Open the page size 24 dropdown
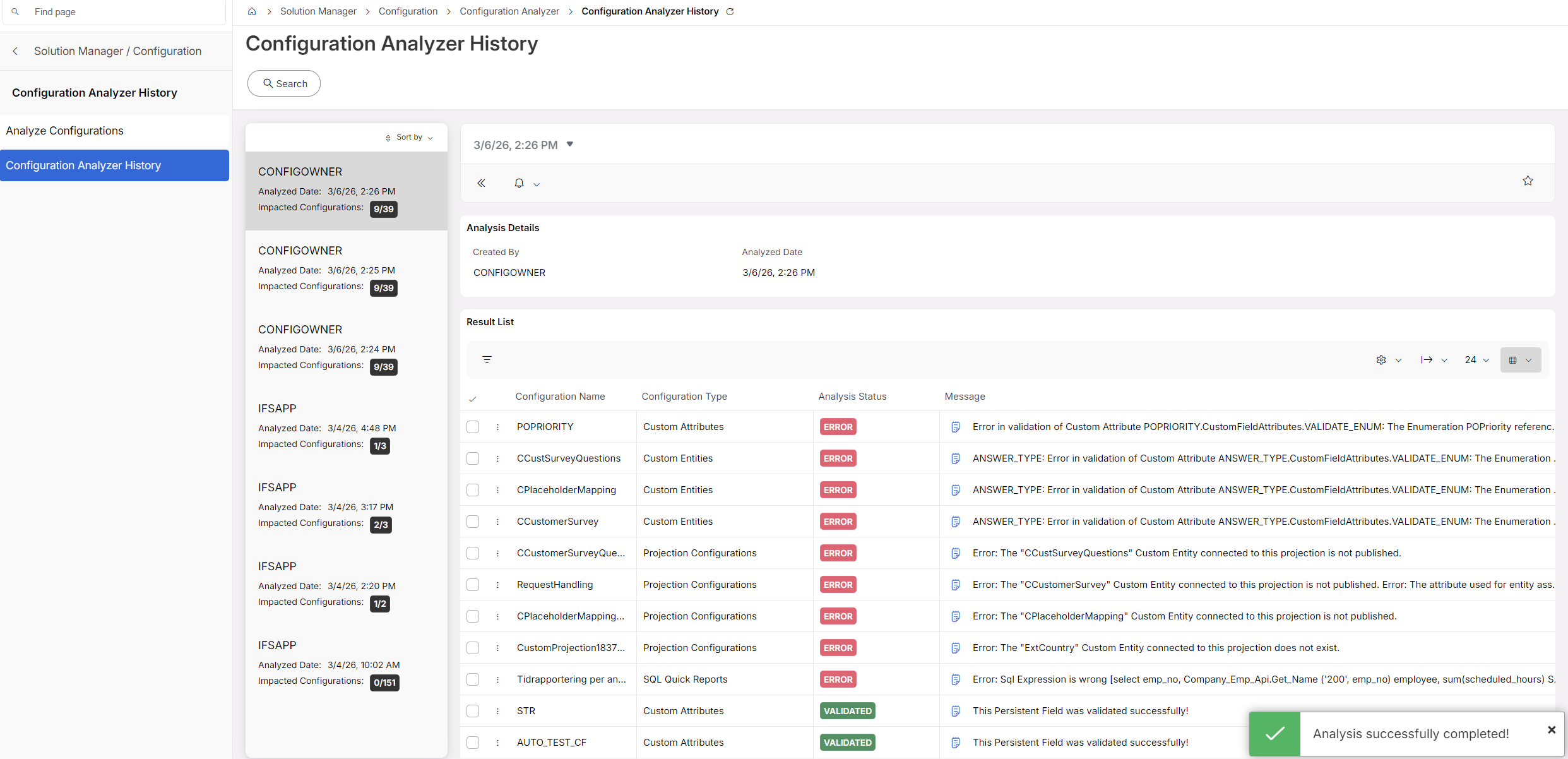 (x=1476, y=360)
